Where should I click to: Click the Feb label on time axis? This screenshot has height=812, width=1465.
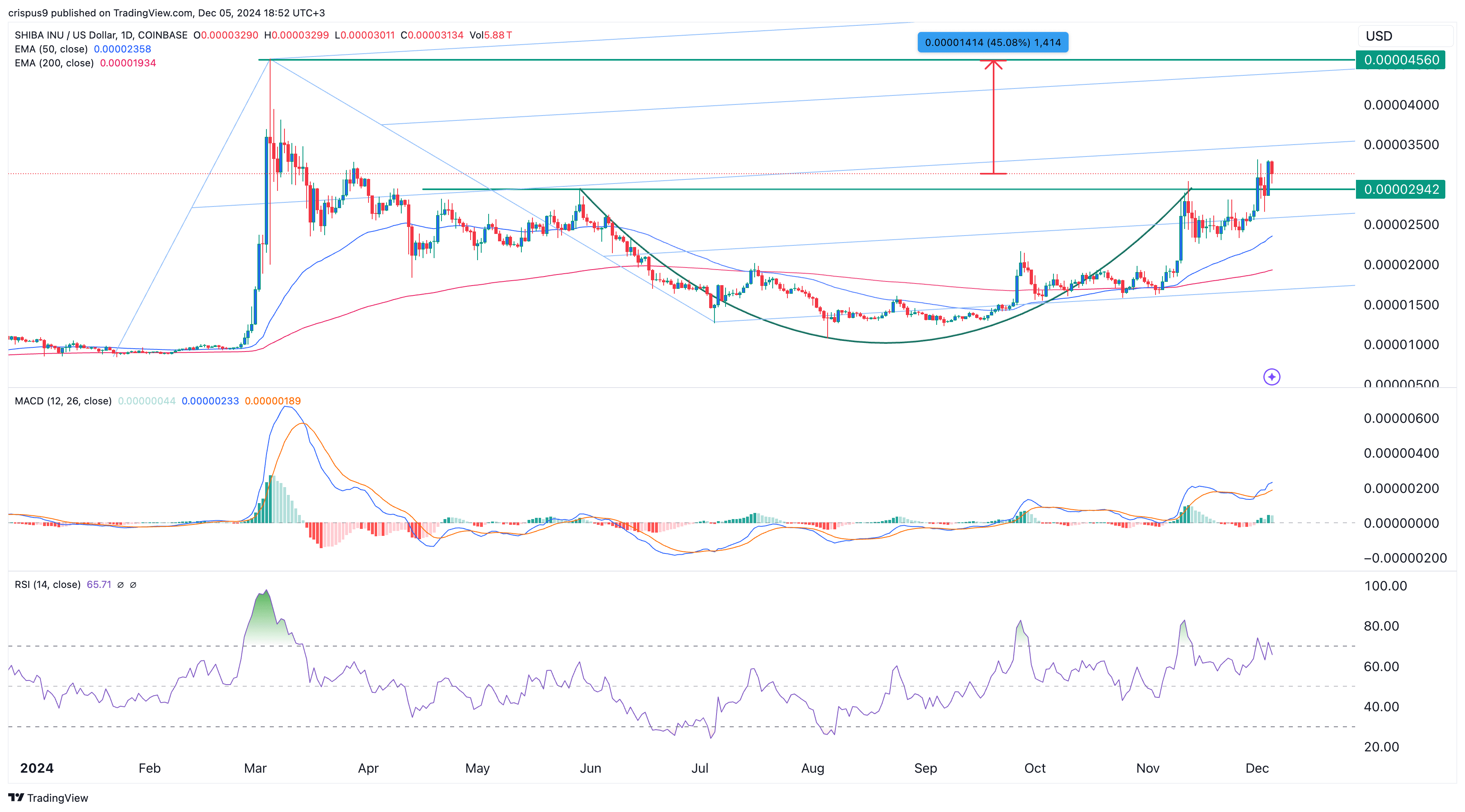click(150, 768)
